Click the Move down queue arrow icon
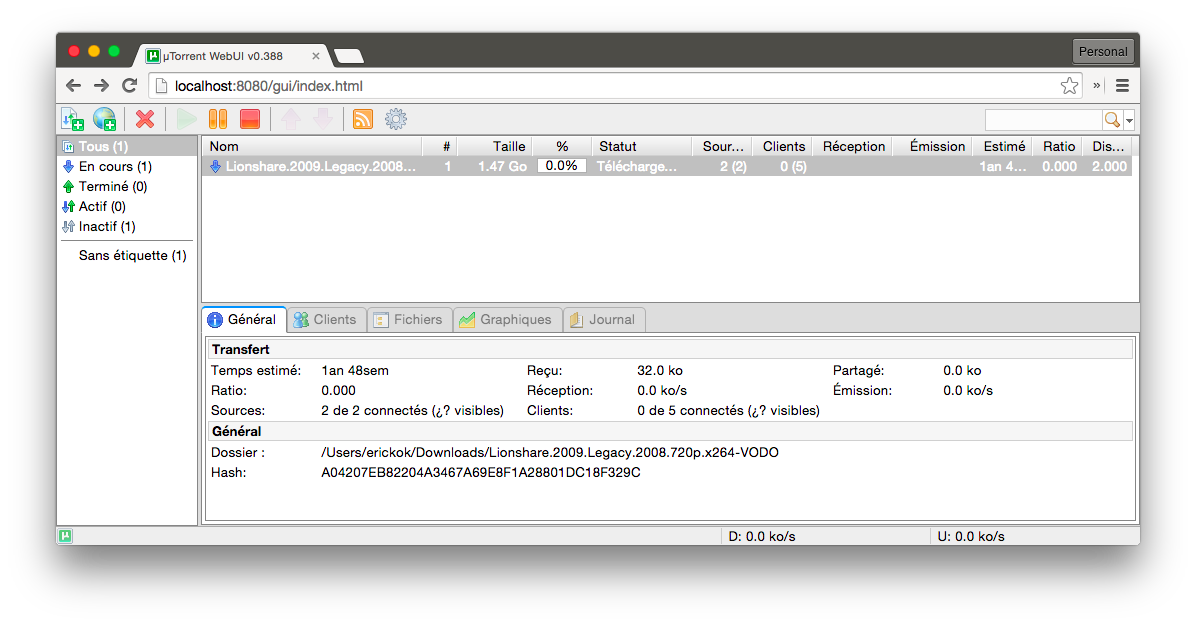Screen dimensions: 1196x625 (323, 119)
